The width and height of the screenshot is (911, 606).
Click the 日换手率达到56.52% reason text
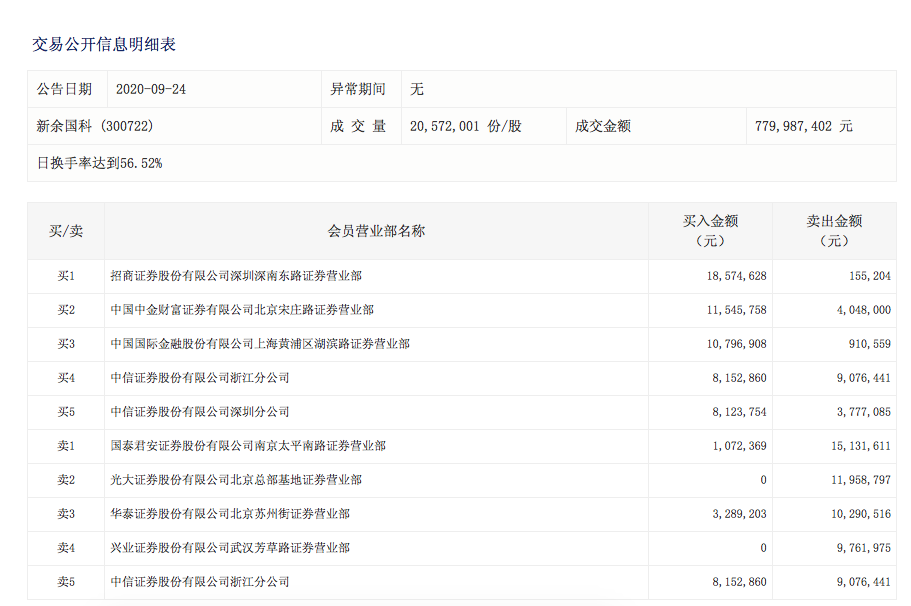(x=99, y=163)
